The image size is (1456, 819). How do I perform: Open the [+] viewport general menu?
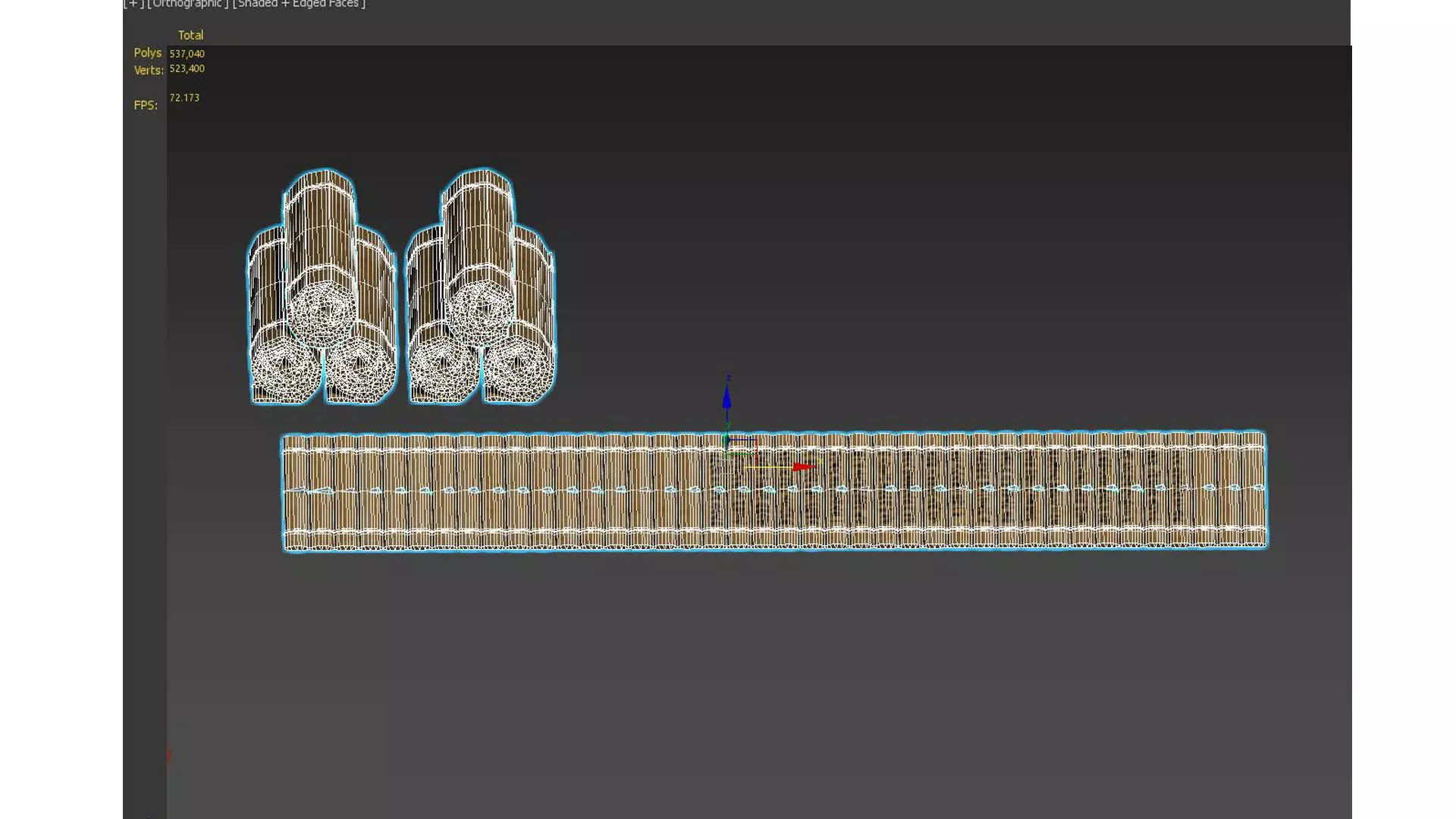(133, 4)
